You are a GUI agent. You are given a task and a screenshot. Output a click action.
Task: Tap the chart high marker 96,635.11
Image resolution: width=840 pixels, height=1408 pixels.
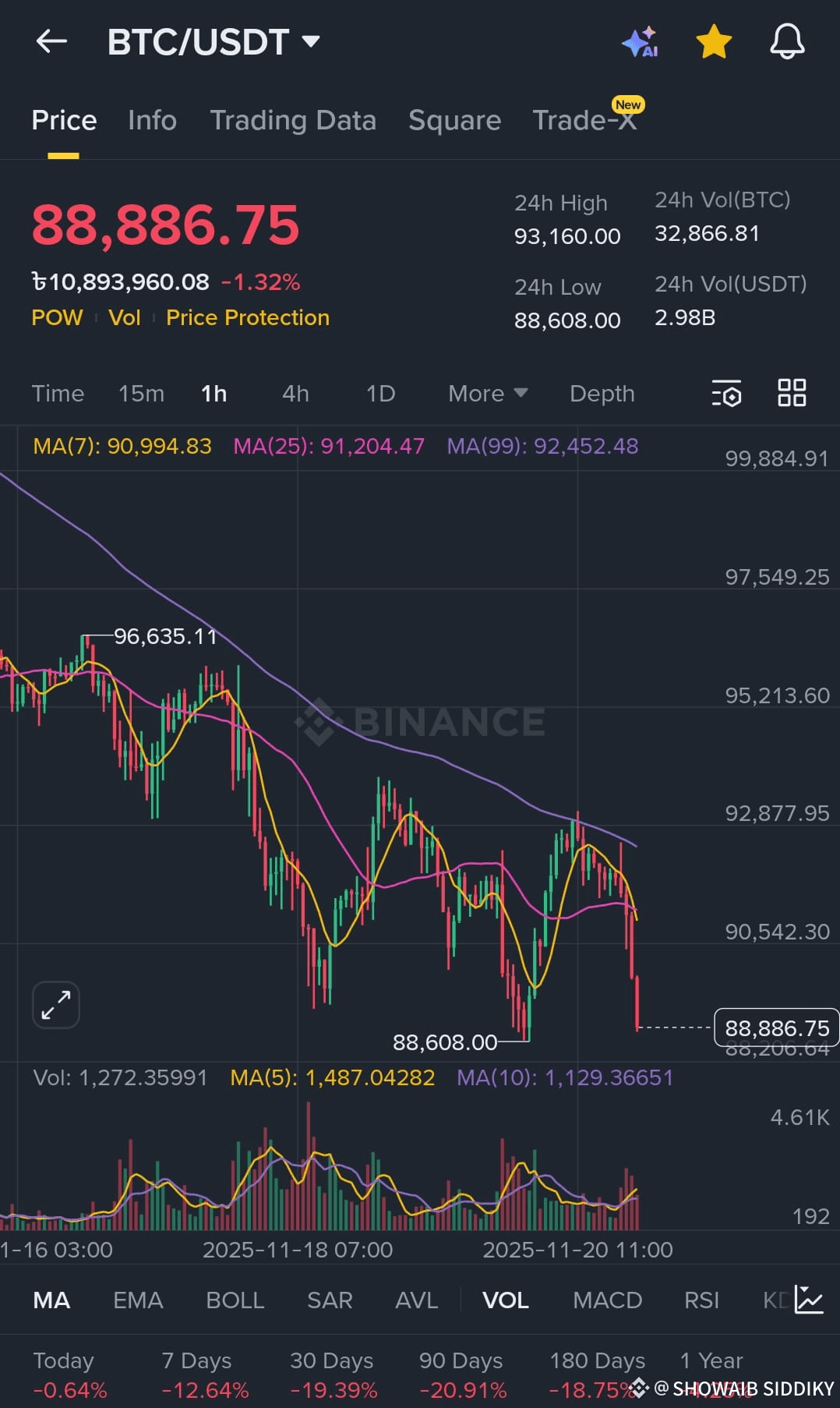click(x=165, y=636)
